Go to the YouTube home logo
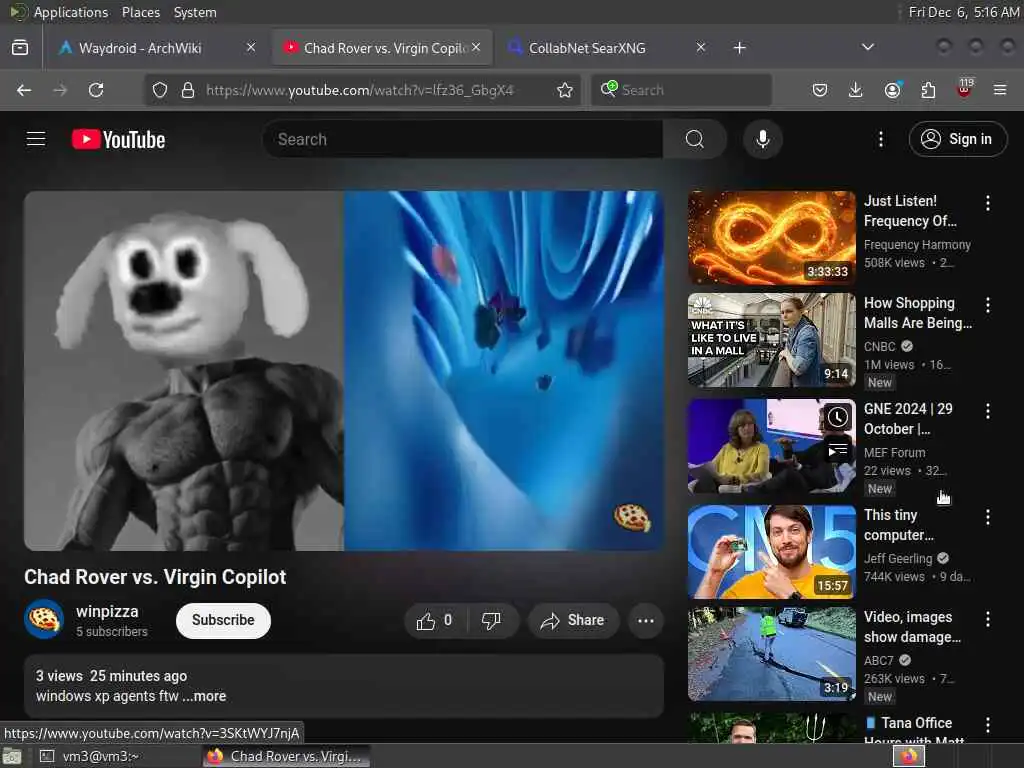 pos(119,139)
